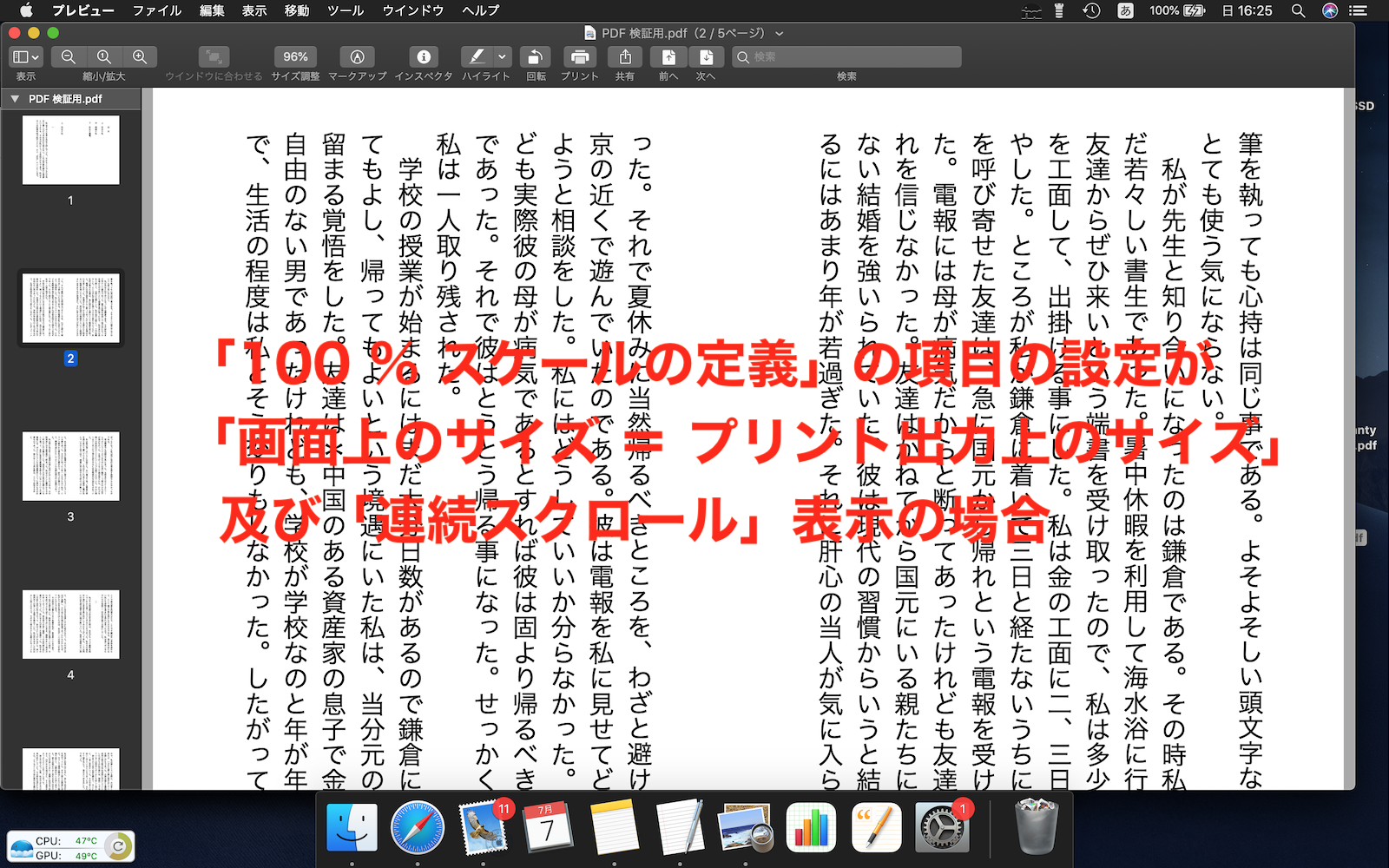Image resolution: width=1389 pixels, height=868 pixels.
Task: Go to next page button
Action: [x=706, y=57]
